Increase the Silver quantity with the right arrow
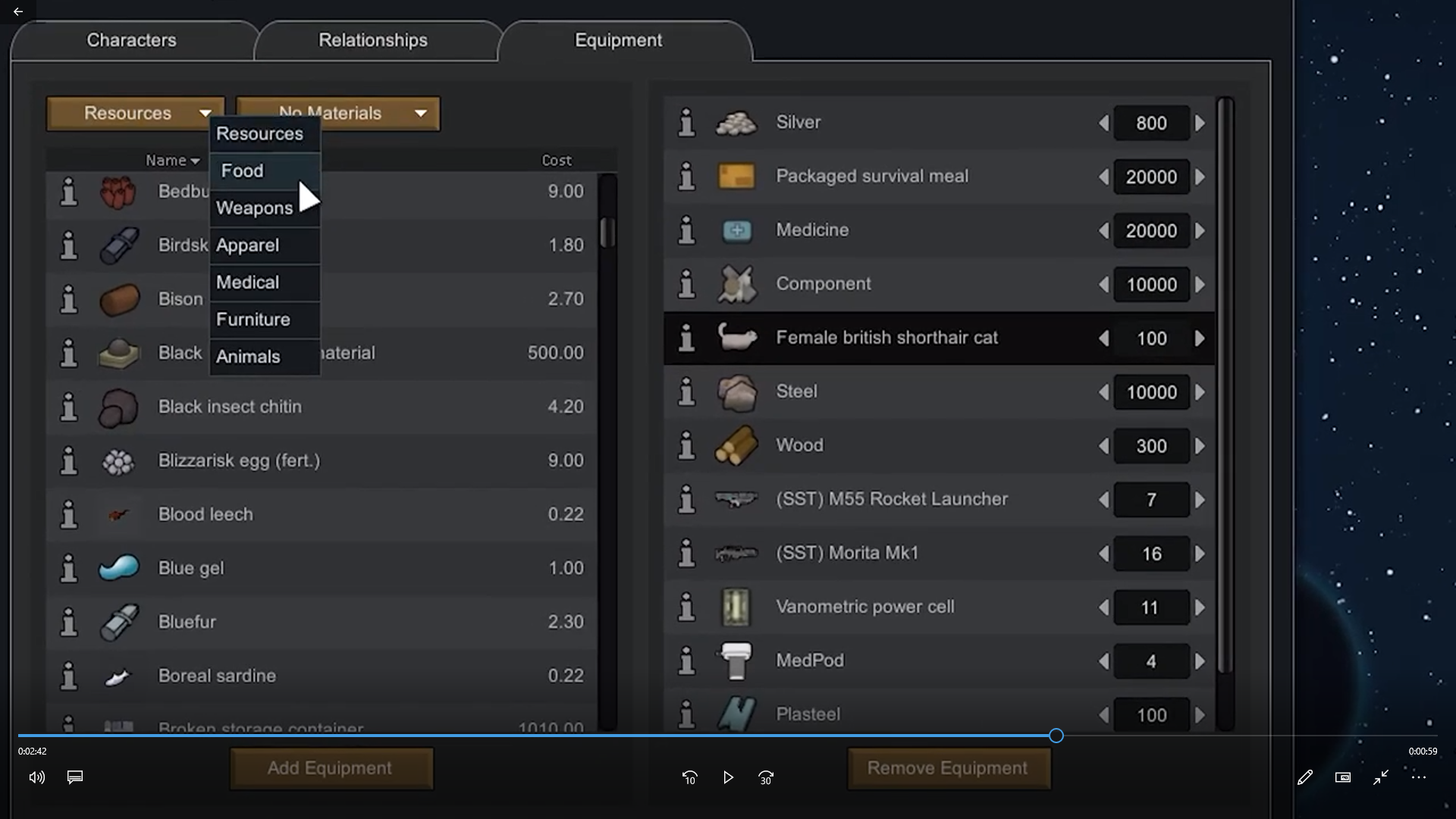Viewport: 1456px width, 819px height. coord(1200,123)
